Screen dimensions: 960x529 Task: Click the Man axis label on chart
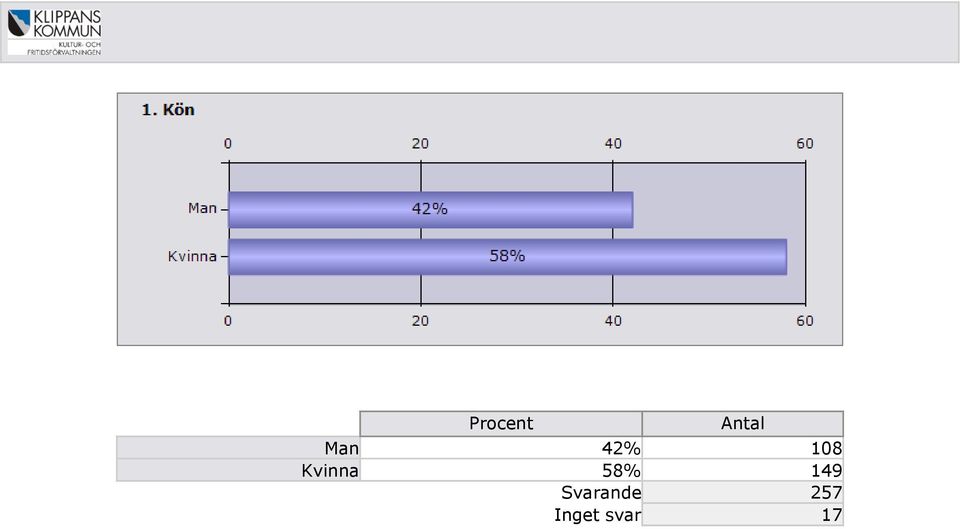pyautogui.click(x=203, y=209)
